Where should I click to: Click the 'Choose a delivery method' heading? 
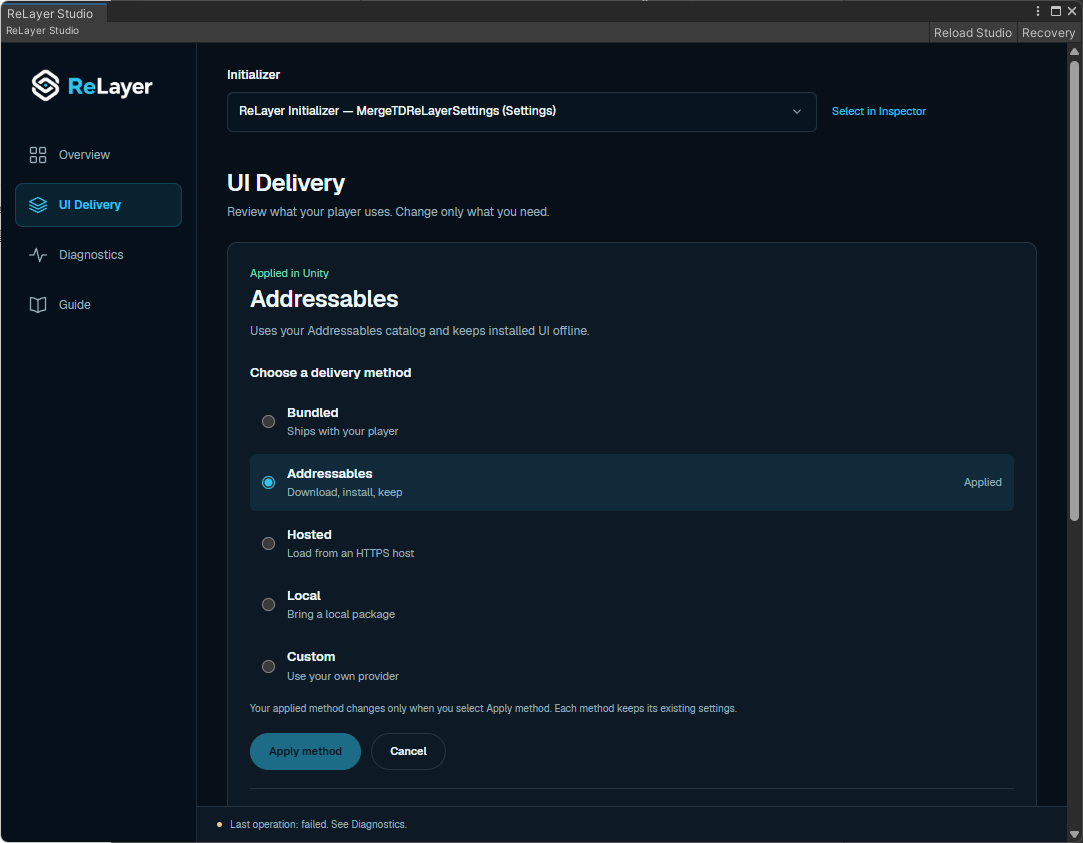[x=330, y=373]
